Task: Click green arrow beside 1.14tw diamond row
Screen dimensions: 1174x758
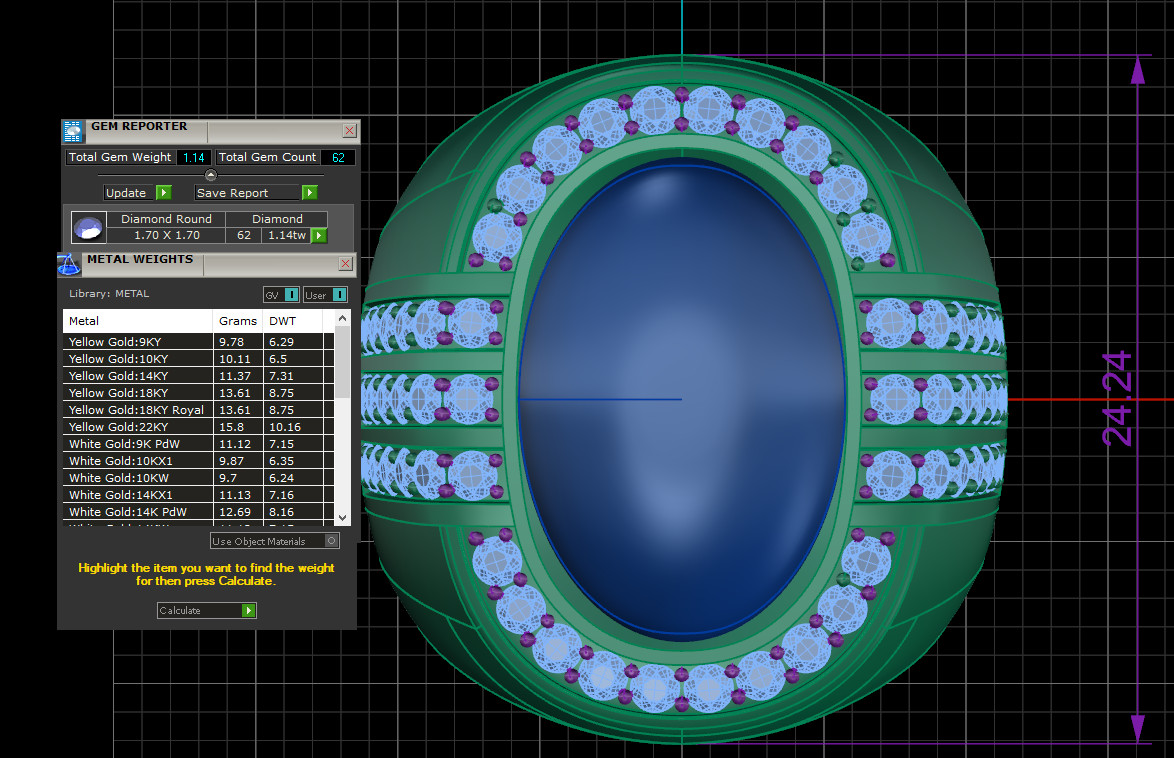Action: 319,236
